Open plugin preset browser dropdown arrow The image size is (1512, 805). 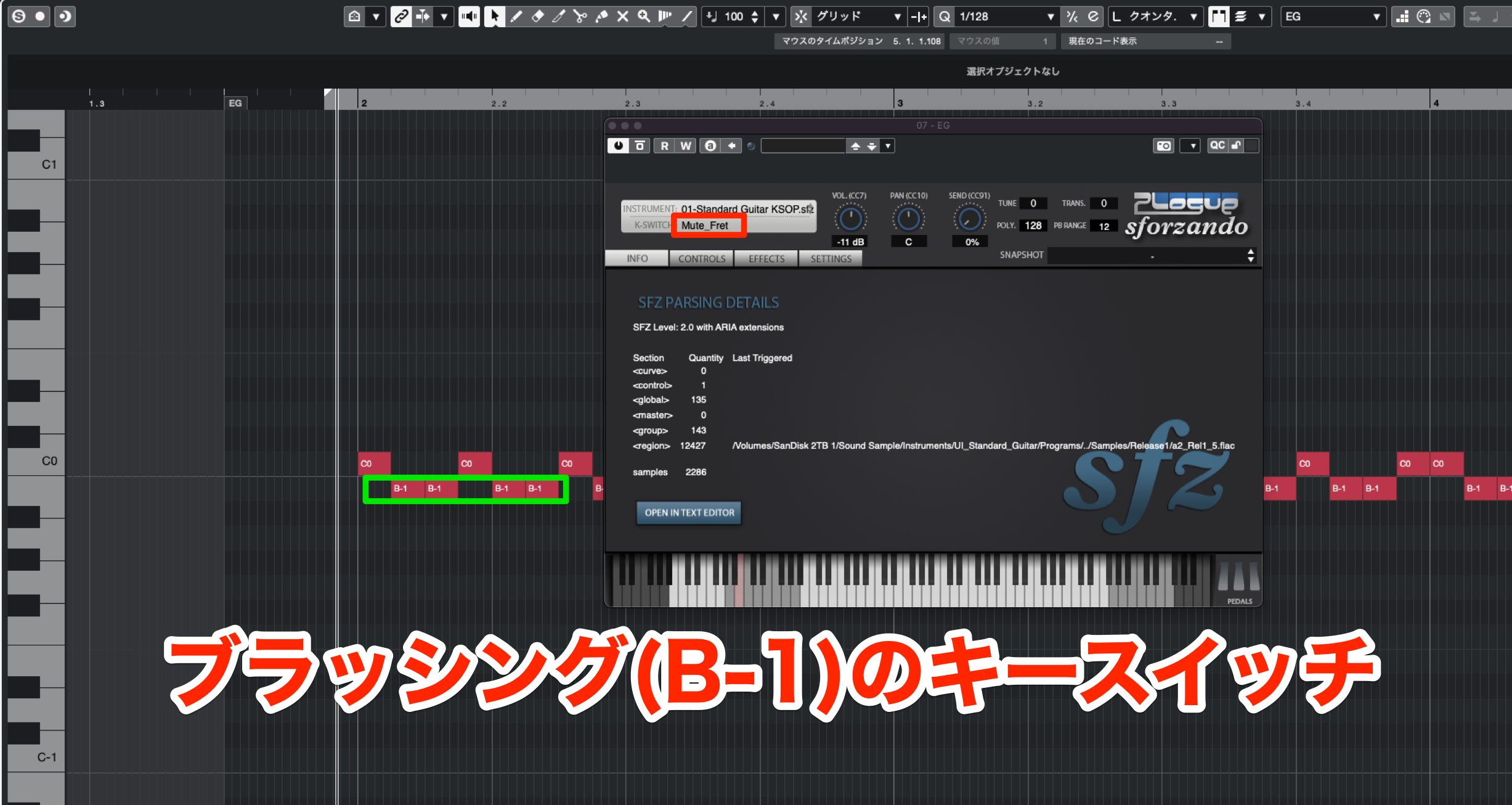tap(887, 145)
